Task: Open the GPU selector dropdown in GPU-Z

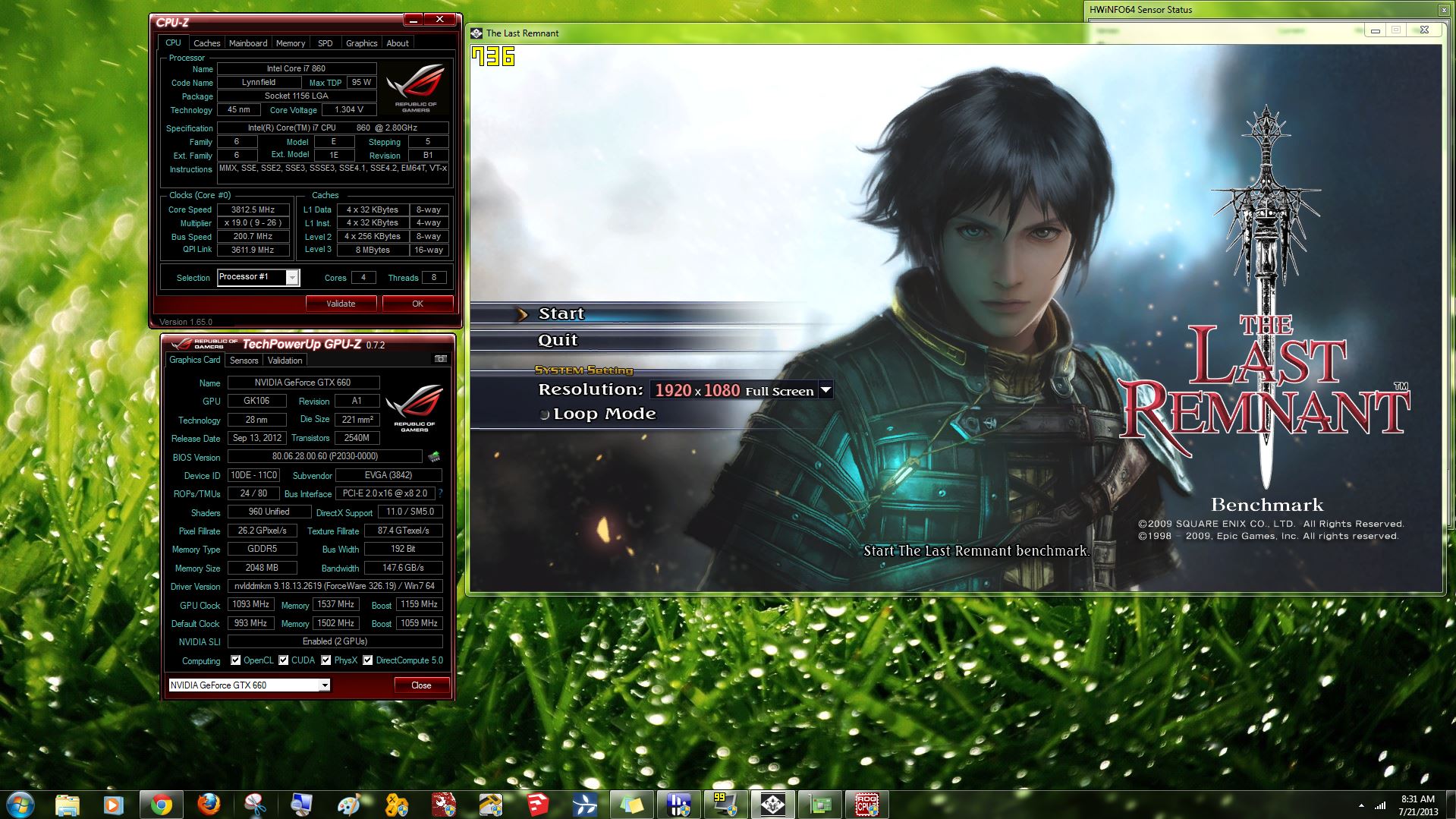Action: [325, 685]
